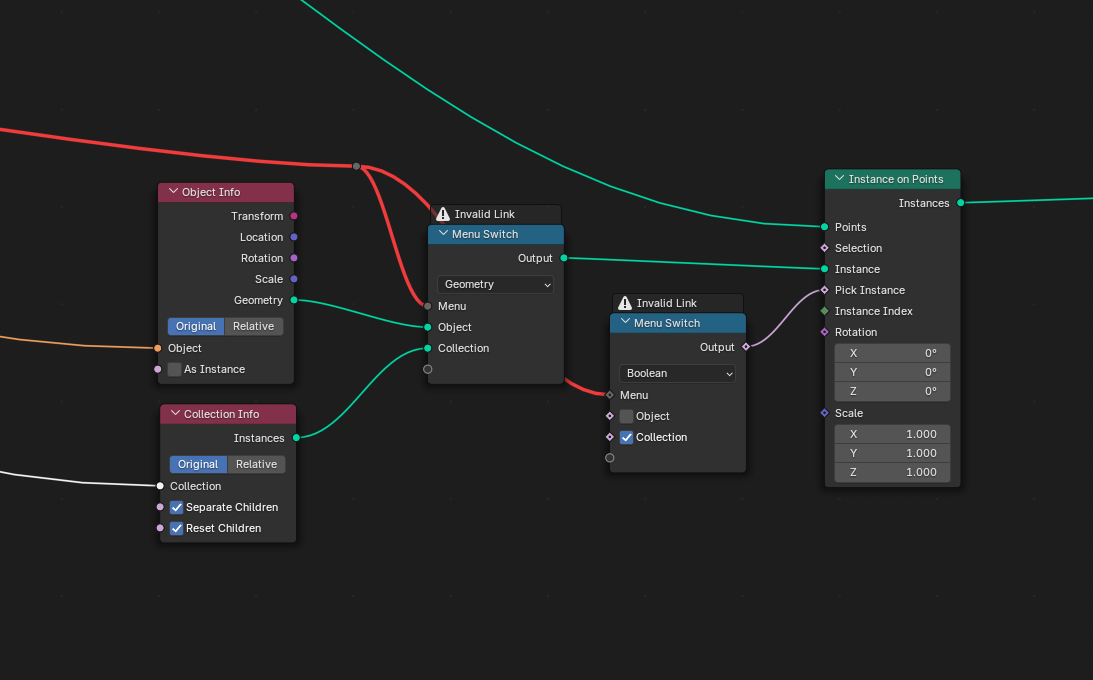Open Boolean data type dropdown
The image size is (1093, 680).
click(x=678, y=373)
